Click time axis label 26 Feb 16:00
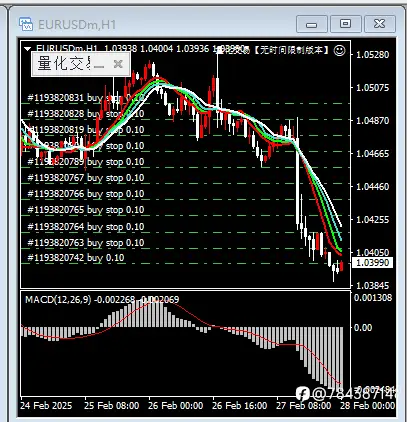Image resolution: width=407 pixels, height=422 pixels. click(x=240, y=406)
